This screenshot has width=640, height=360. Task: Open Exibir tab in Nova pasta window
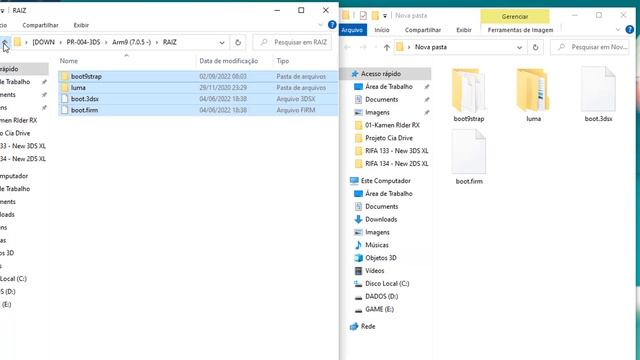(x=464, y=30)
